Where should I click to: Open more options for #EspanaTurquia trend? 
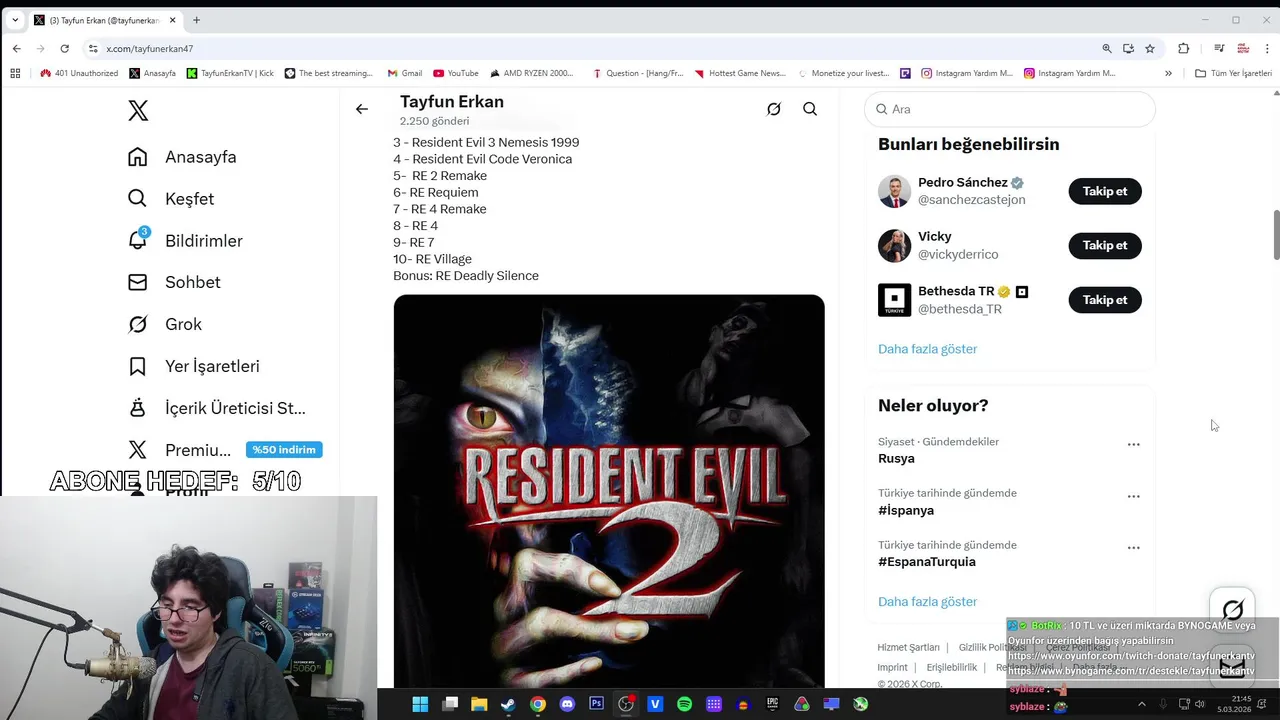pos(1133,548)
